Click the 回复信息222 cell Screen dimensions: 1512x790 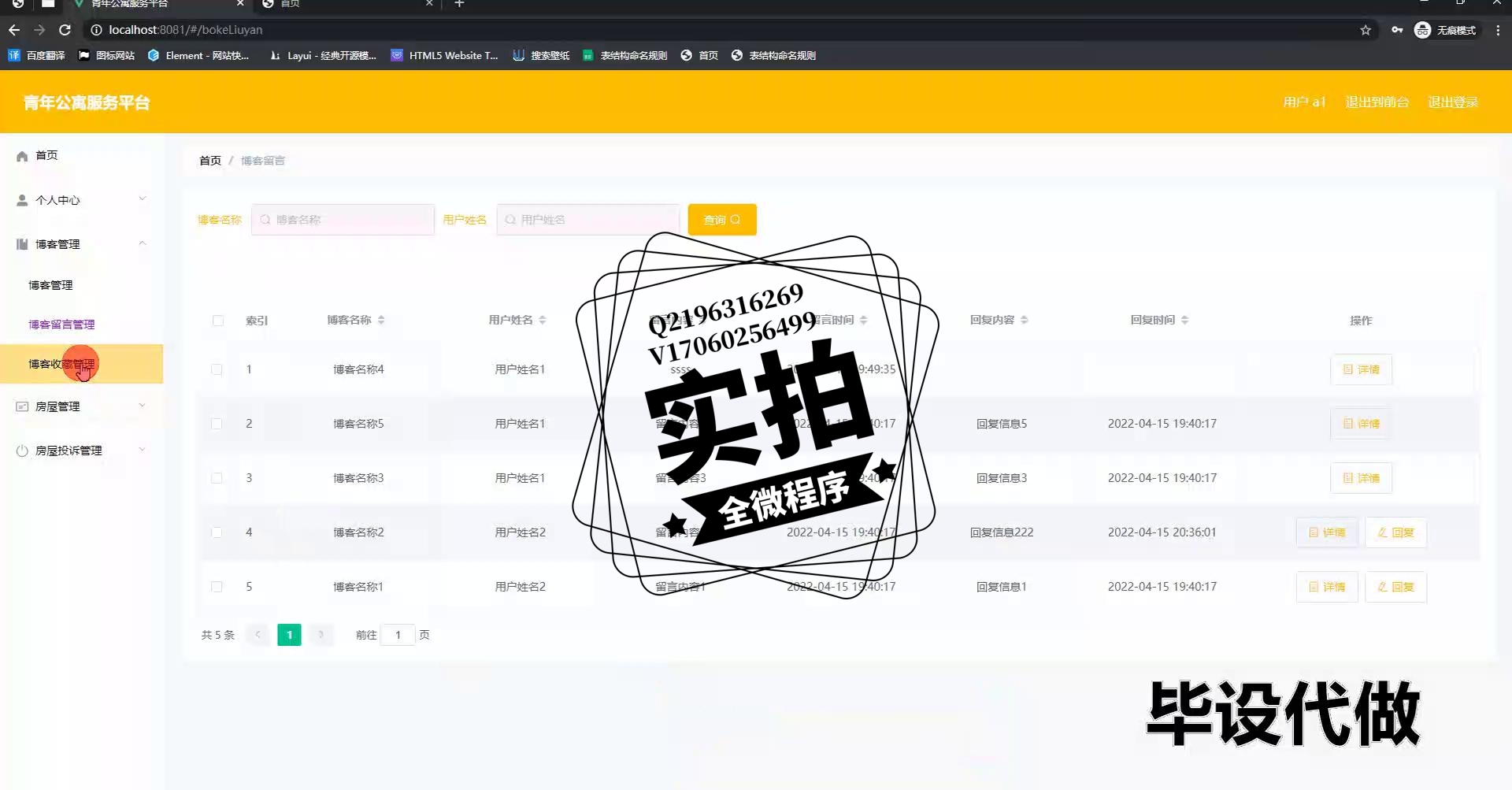pyautogui.click(x=1002, y=532)
